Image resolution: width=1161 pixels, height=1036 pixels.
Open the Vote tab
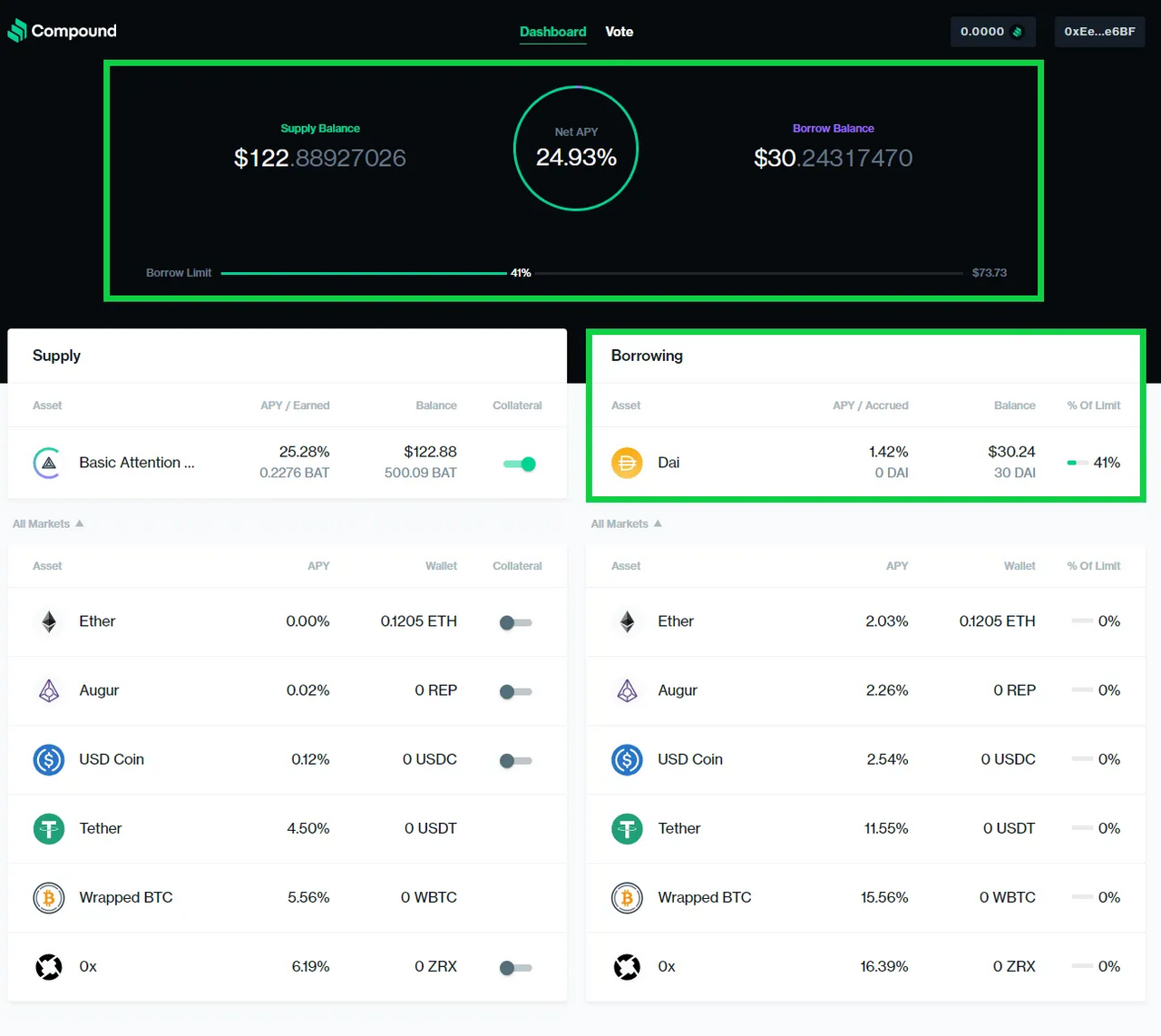pos(620,32)
